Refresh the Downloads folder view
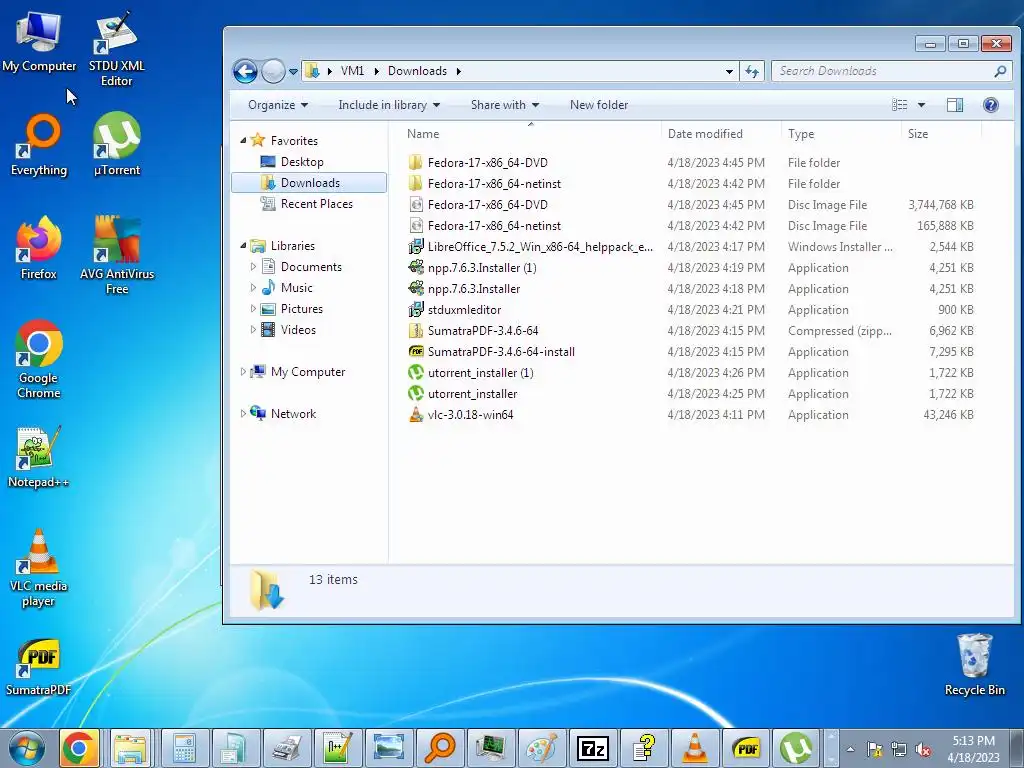The width and height of the screenshot is (1024, 768). coord(752,71)
